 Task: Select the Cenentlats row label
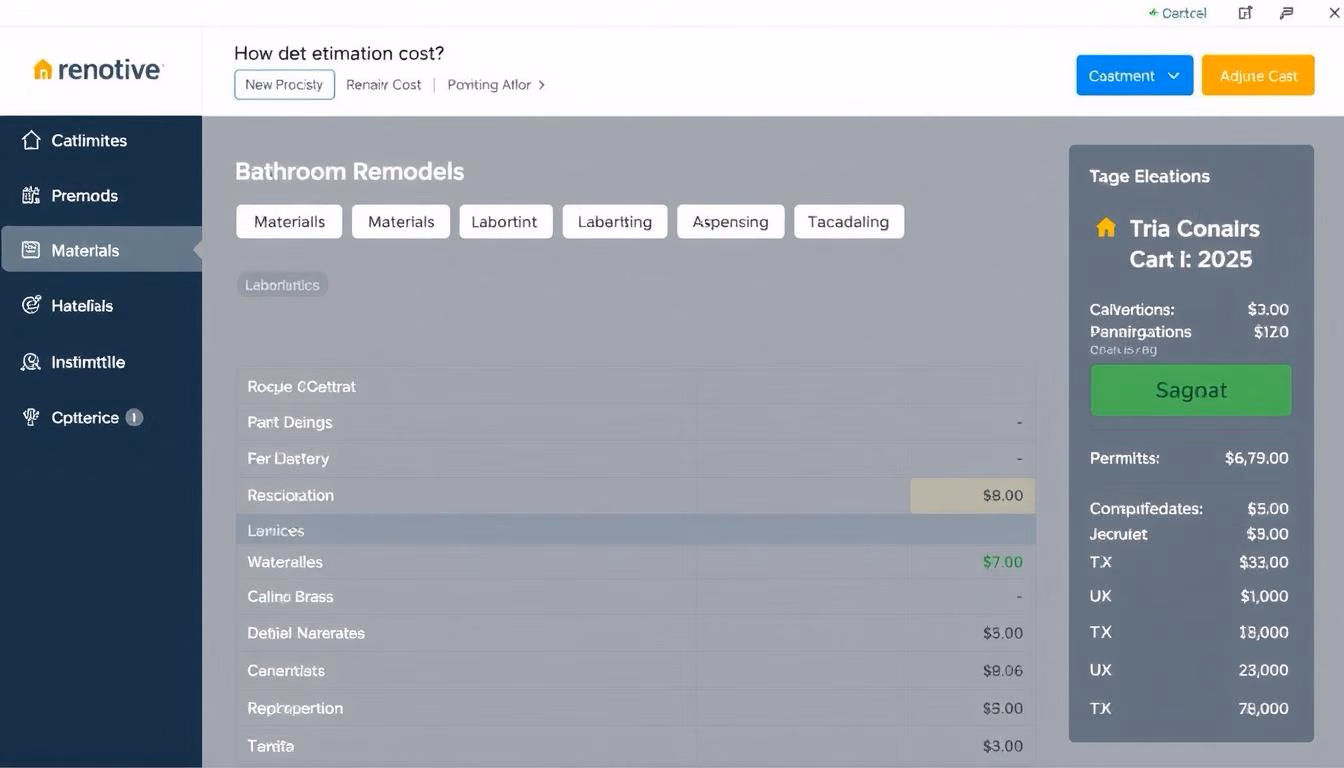pos(286,671)
